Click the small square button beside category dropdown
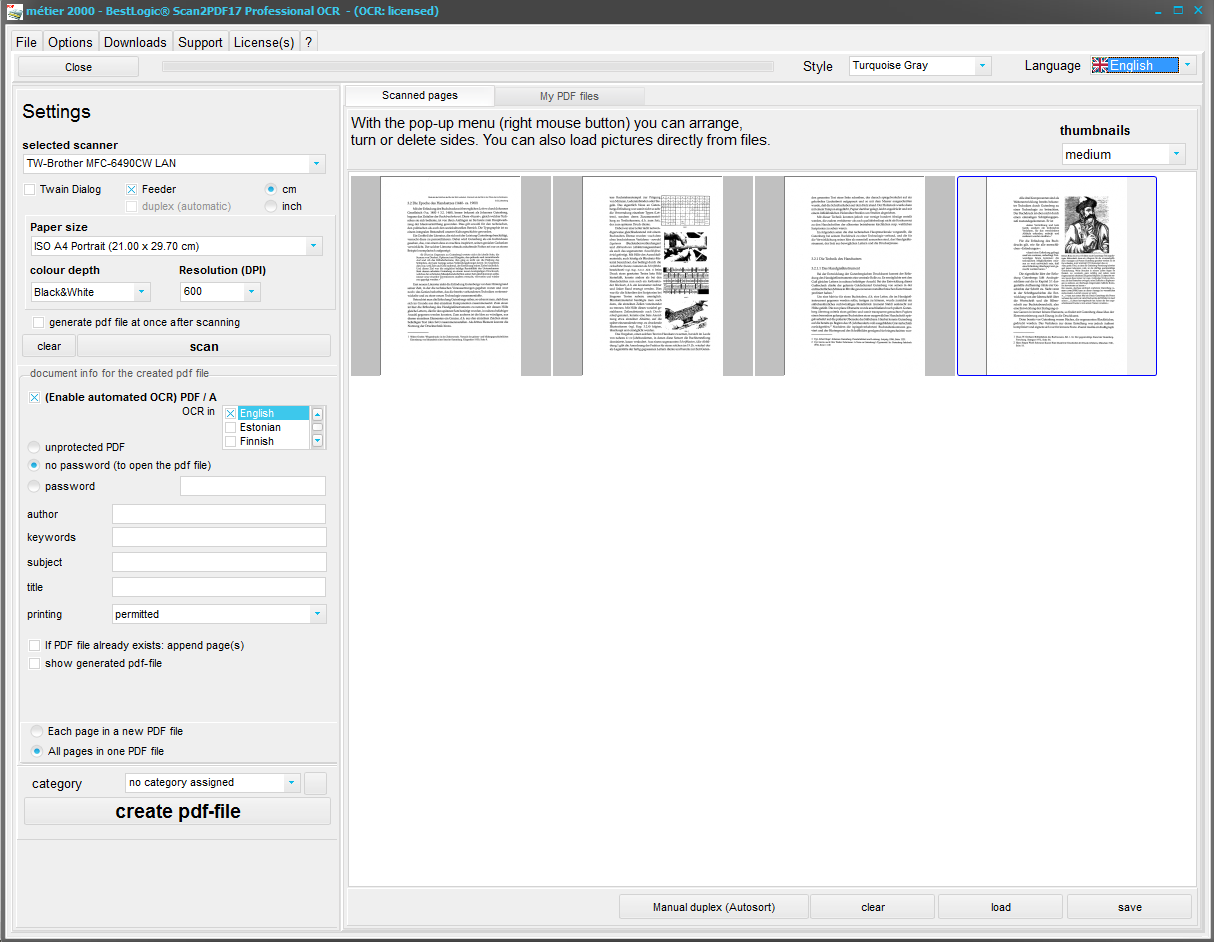This screenshot has height=942, width=1214. click(315, 783)
